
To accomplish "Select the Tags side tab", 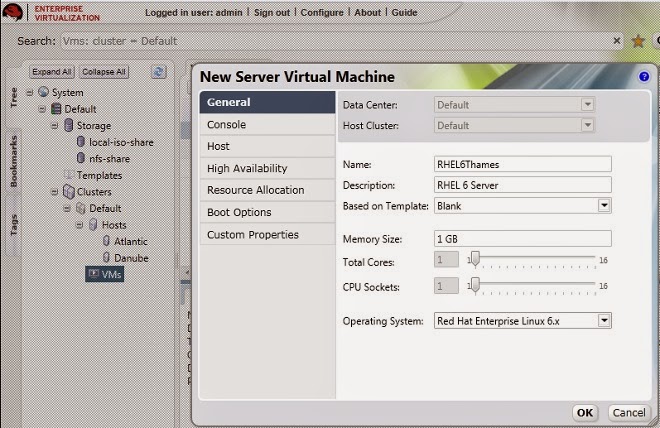I will click(13, 224).
